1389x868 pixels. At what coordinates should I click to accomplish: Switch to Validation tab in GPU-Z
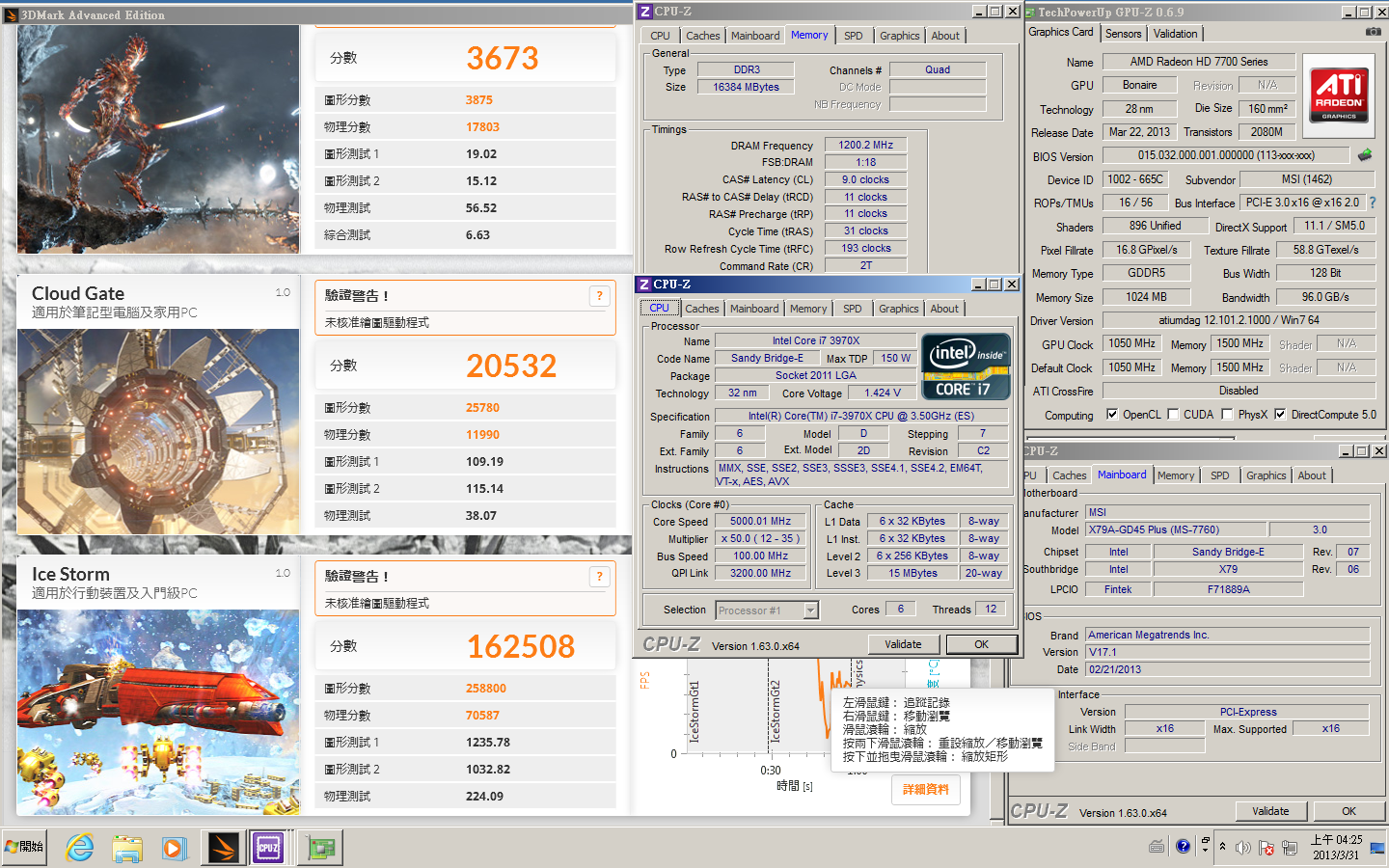[x=1176, y=34]
